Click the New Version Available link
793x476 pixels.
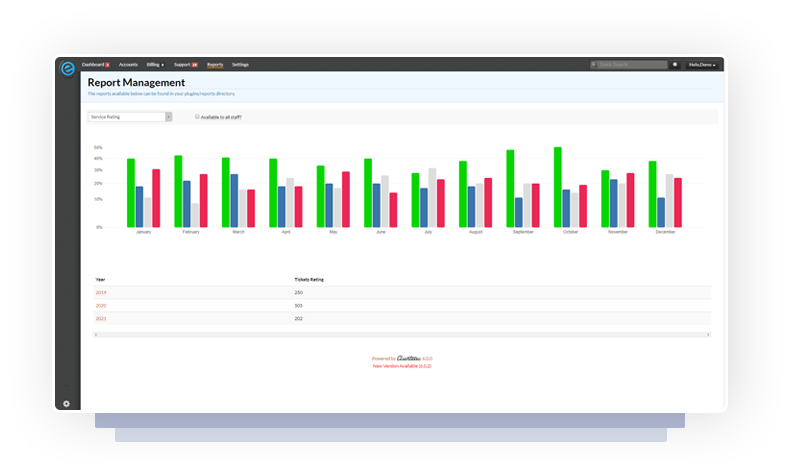pos(402,366)
